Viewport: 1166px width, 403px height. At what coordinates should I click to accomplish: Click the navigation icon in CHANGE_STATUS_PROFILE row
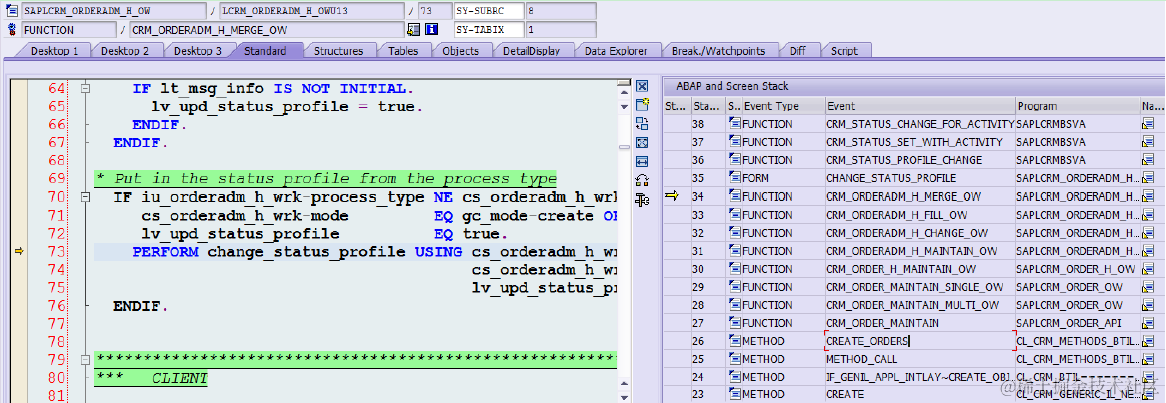(x=1148, y=178)
